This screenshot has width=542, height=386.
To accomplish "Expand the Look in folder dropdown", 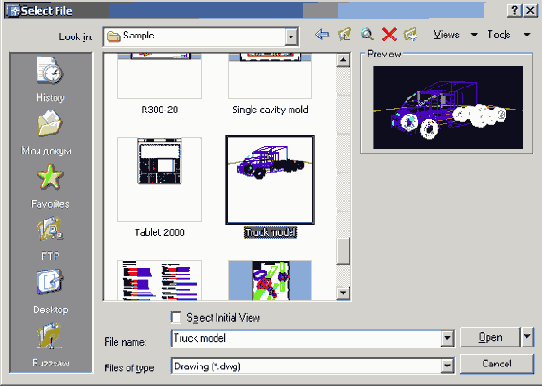I will click(291, 36).
